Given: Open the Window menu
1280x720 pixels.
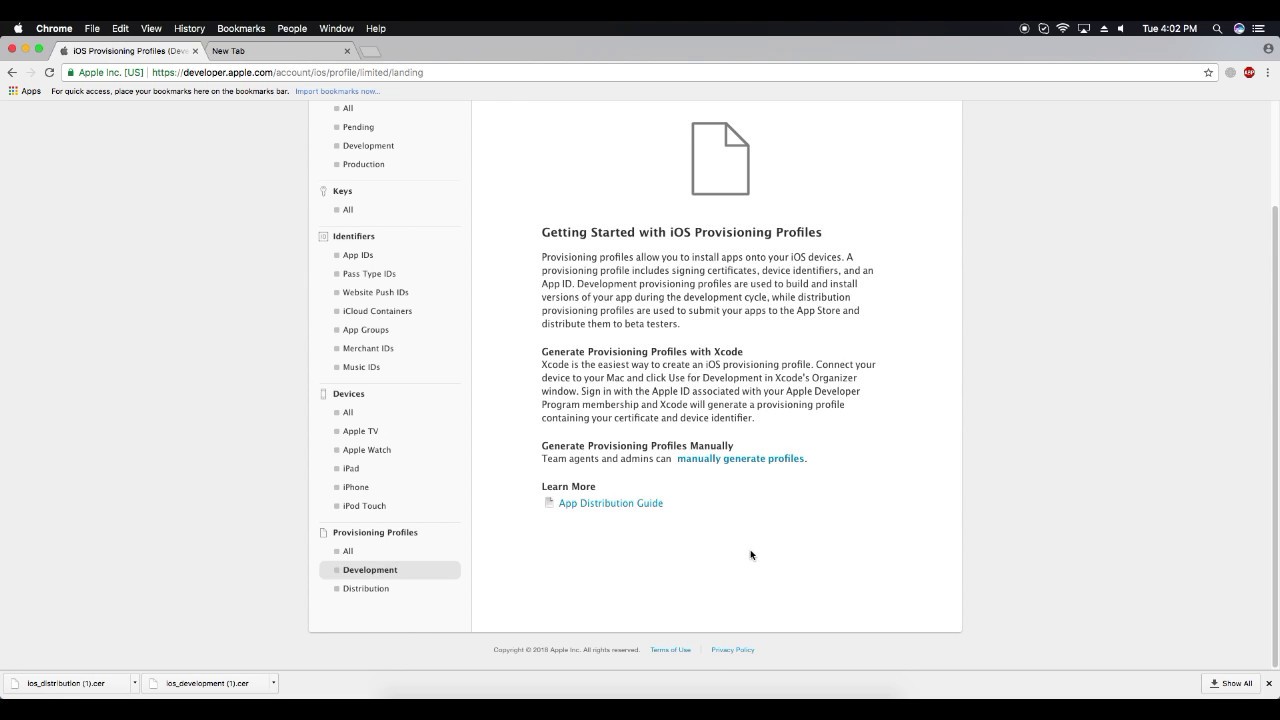Looking at the screenshot, I should [336, 28].
